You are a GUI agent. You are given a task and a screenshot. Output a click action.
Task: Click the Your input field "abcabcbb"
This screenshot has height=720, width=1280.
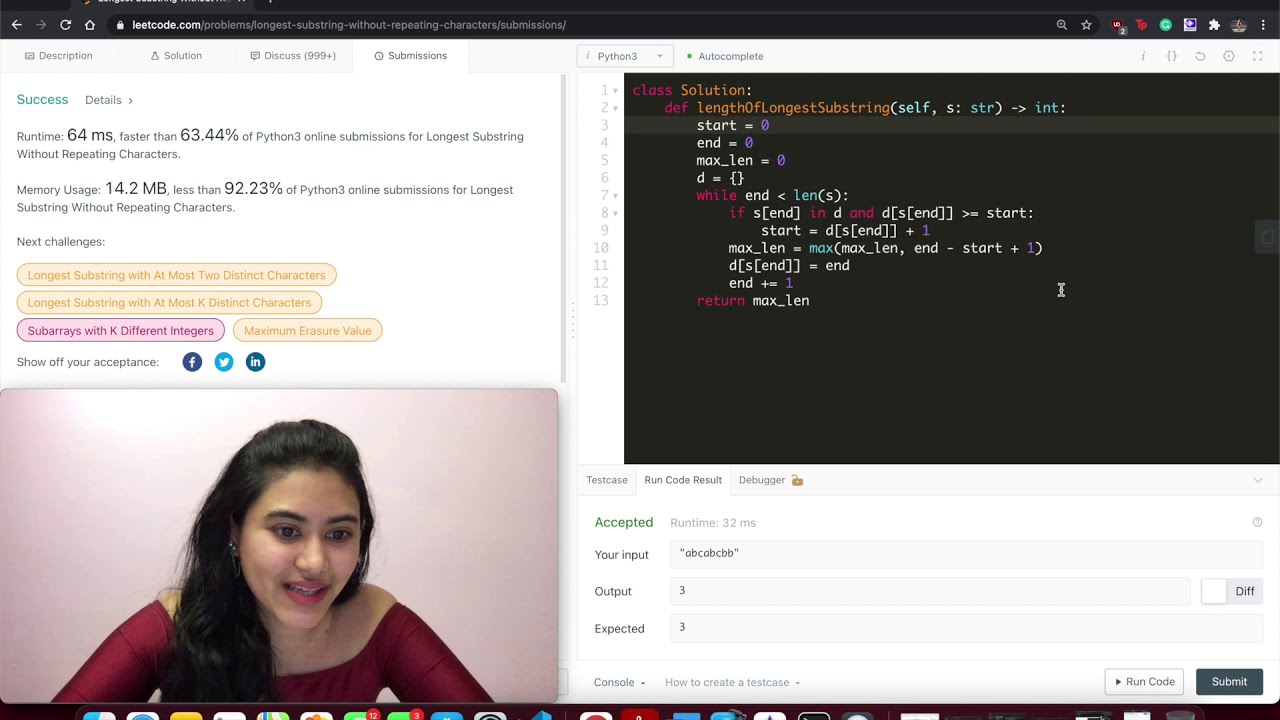(x=966, y=554)
